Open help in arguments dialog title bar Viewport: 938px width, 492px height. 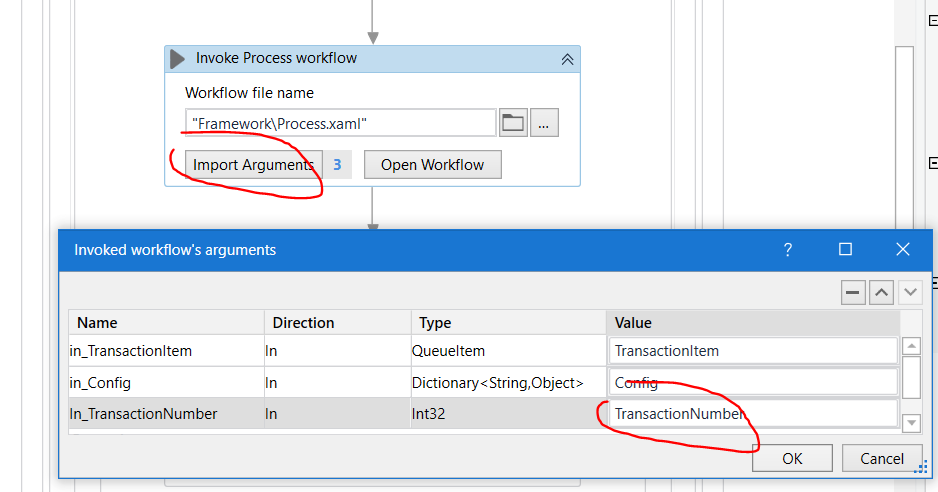pyautogui.click(x=788, y=250)
